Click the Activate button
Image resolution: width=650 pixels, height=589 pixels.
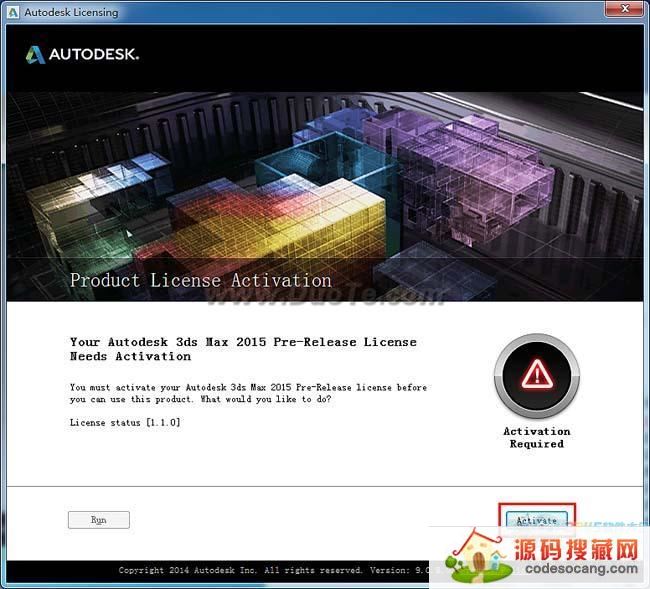point(536,520)
